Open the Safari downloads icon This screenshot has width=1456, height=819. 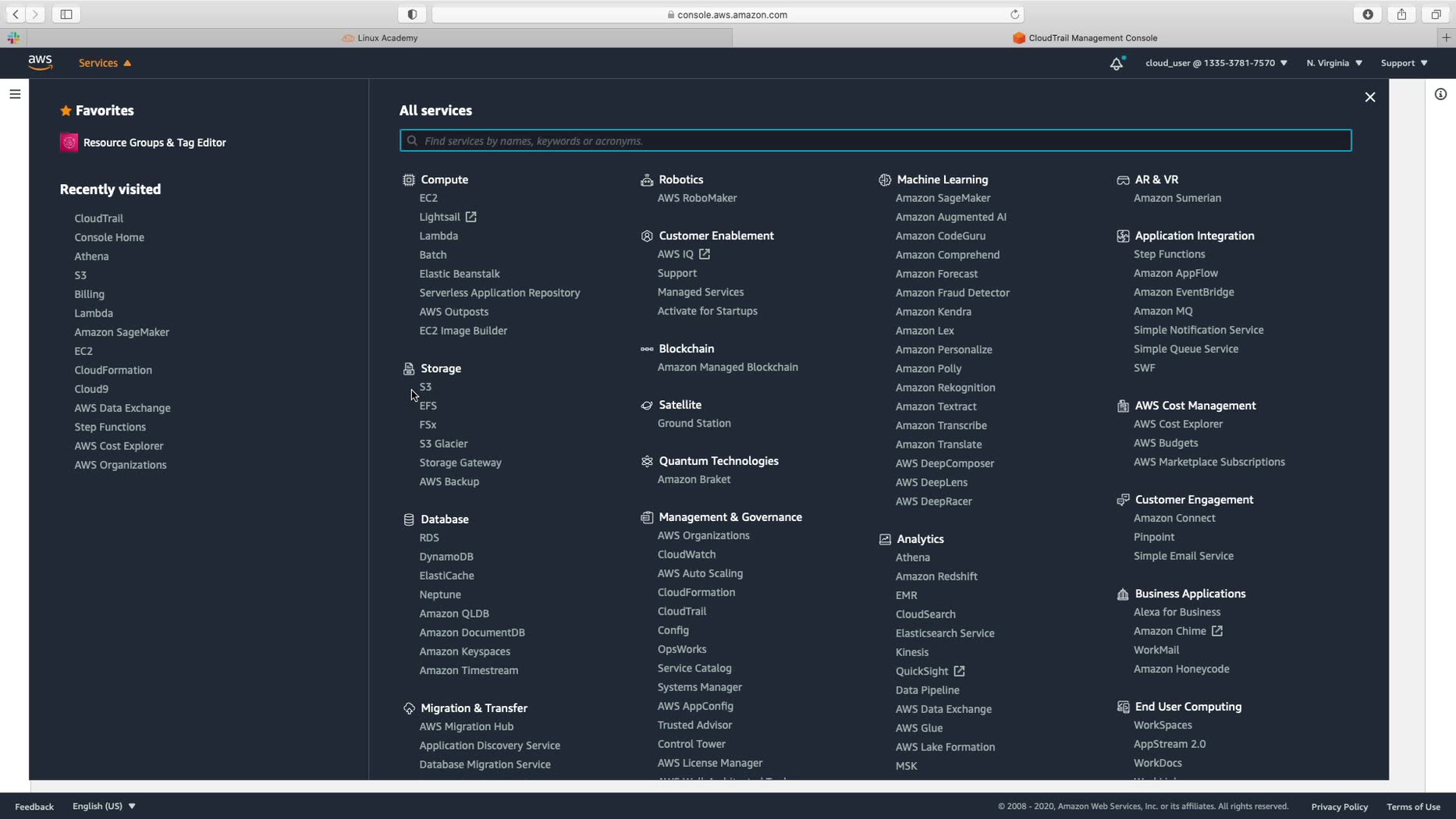coord(1368,14)
